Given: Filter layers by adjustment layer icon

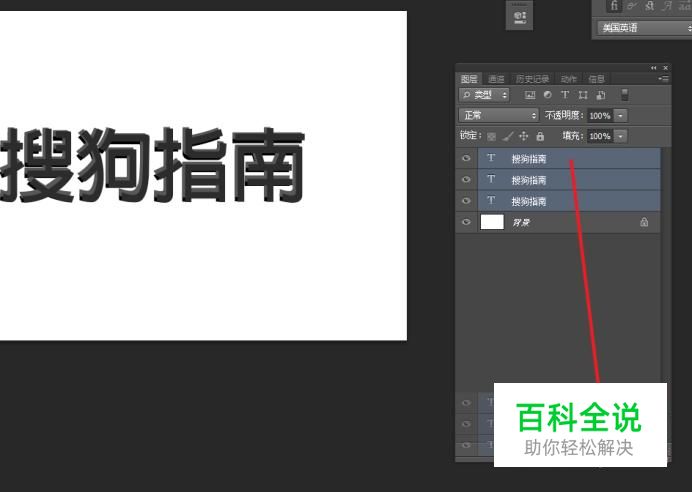Looking at the screenshot, I should 548,95.
